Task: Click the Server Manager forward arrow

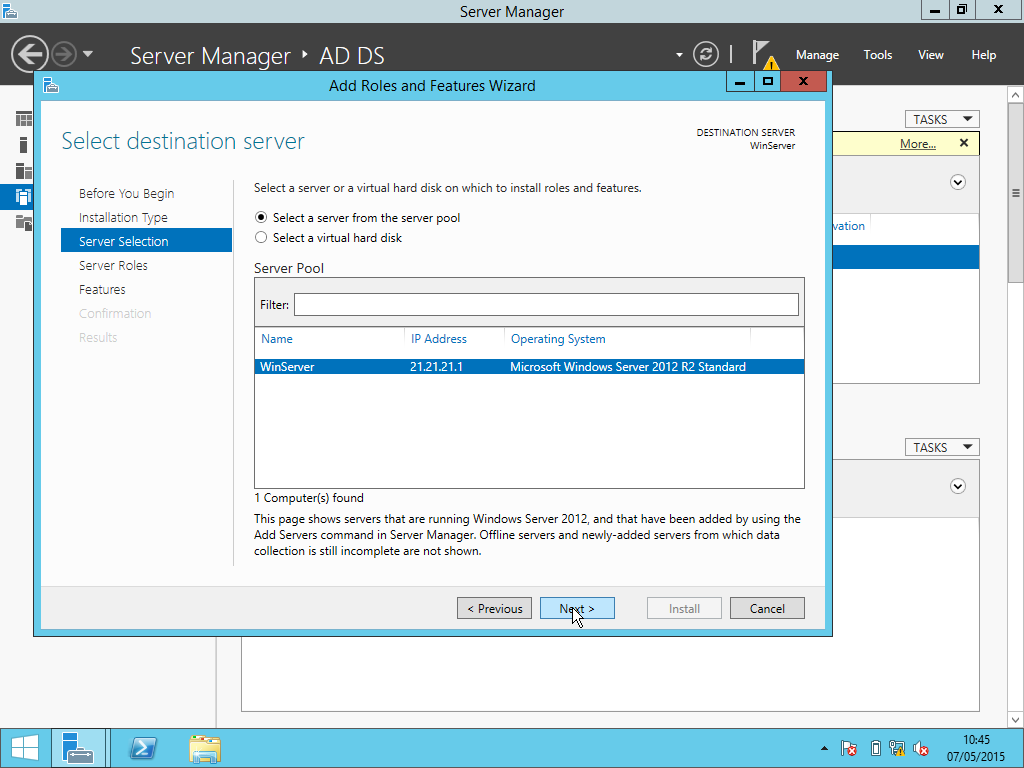Action: (64, 54)
